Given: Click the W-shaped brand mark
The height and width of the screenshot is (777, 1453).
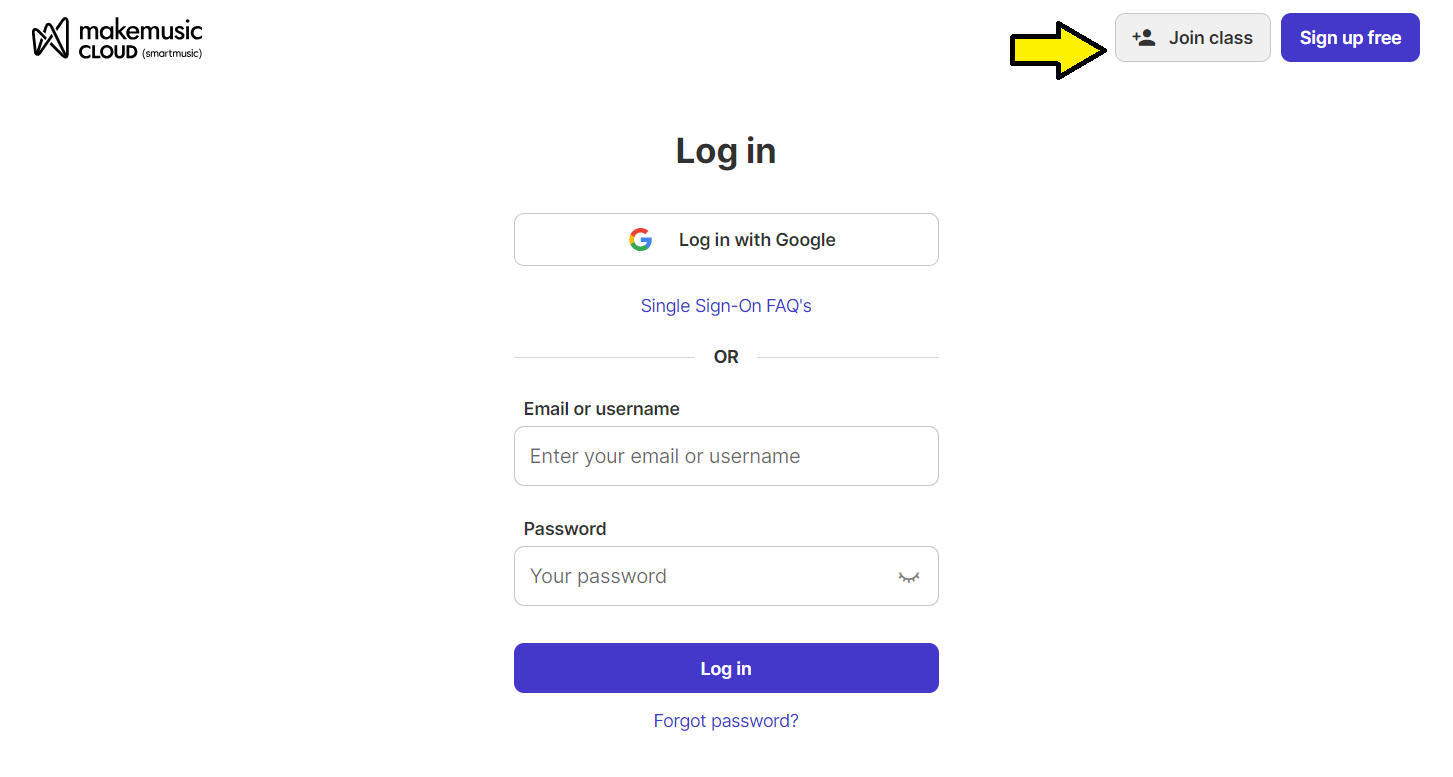Looking at the screenshot, I should coord(52,37).
